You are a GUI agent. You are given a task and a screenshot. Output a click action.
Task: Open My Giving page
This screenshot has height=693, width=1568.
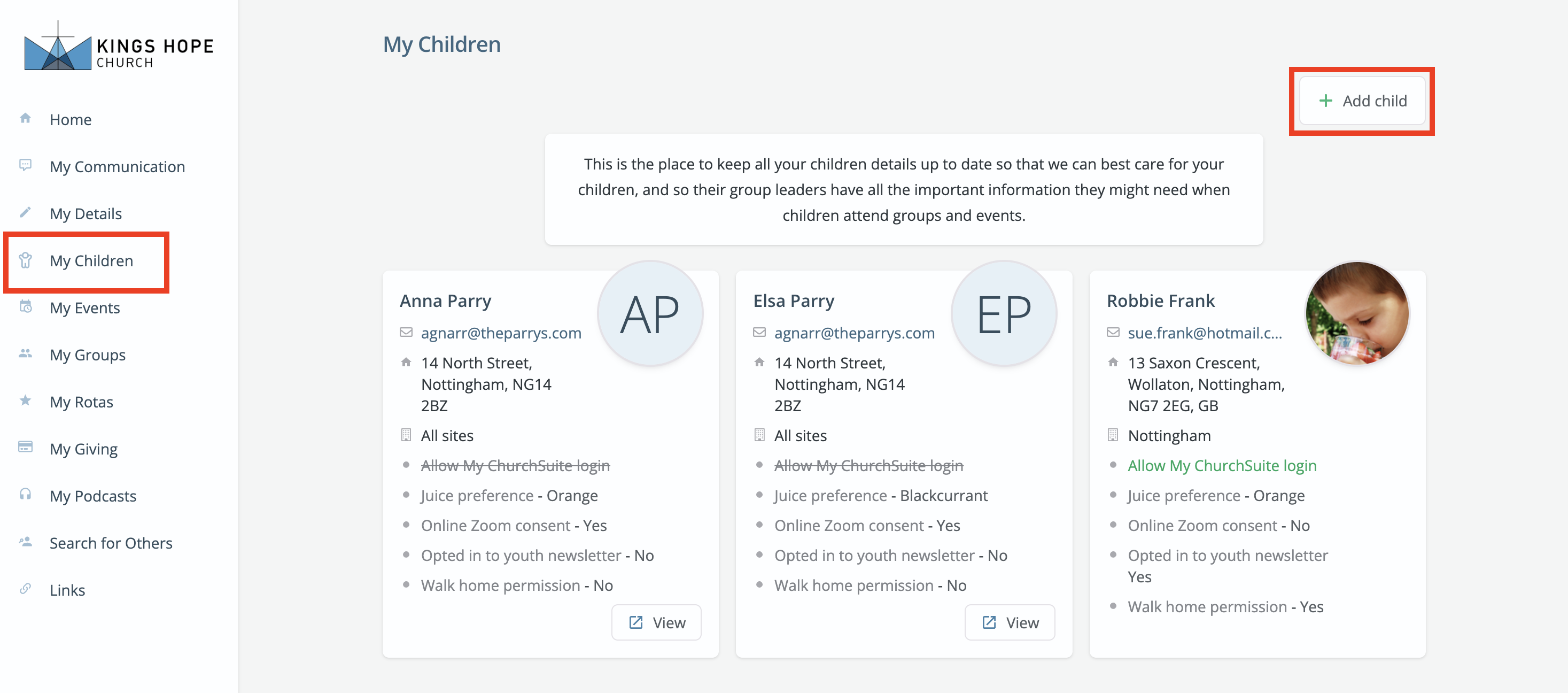coord(83,449)
